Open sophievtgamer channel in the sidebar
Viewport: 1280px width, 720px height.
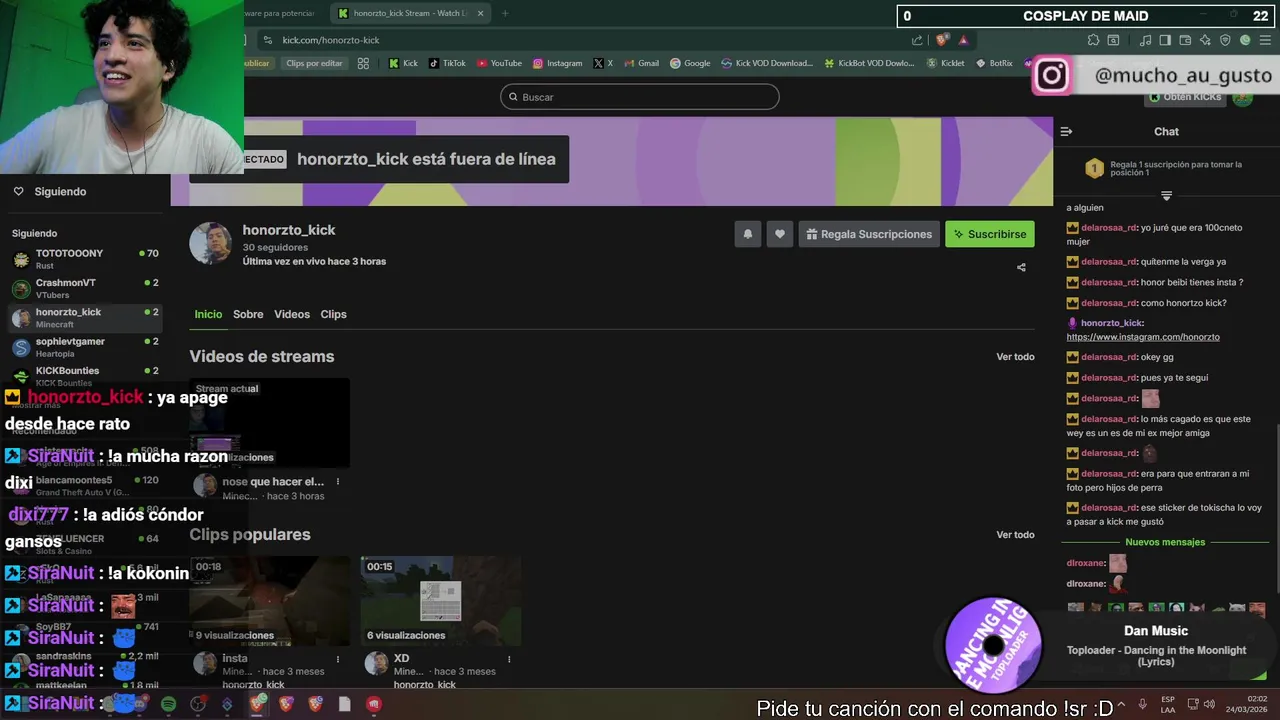pos(86,347)
